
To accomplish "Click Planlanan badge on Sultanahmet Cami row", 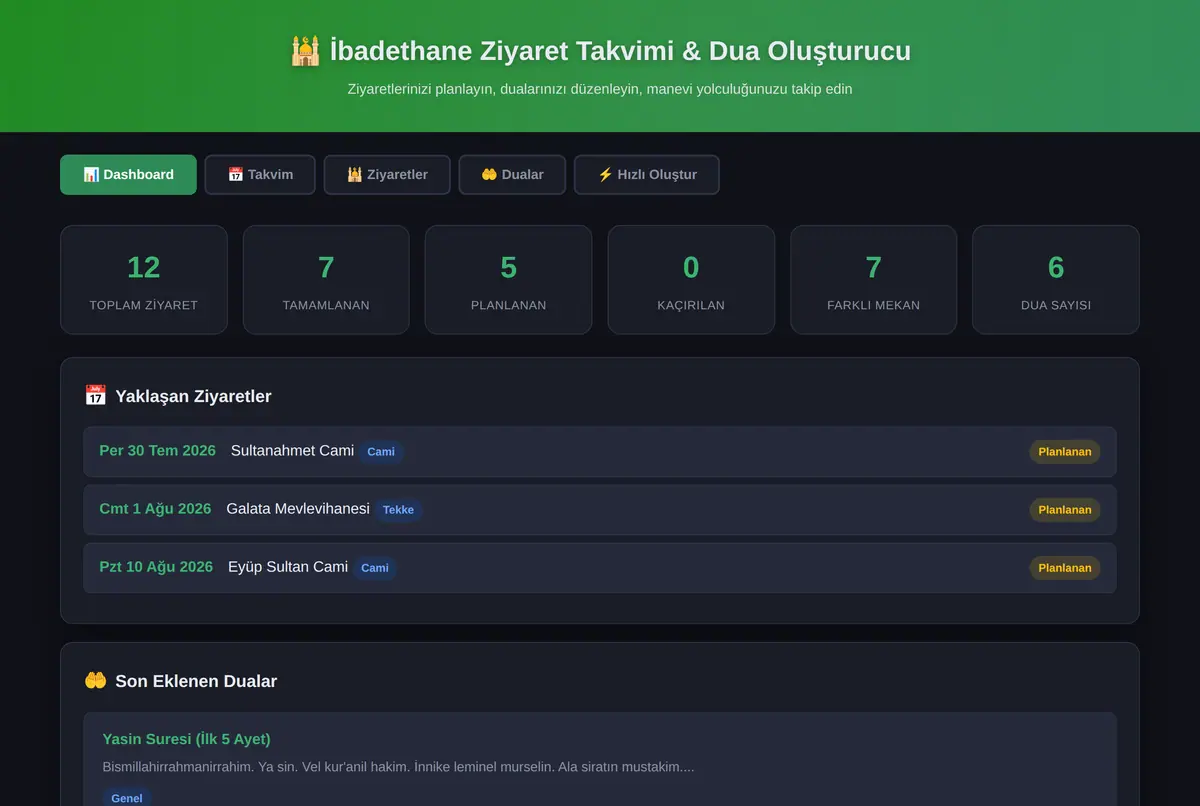I will click(x=1065, y=452).
